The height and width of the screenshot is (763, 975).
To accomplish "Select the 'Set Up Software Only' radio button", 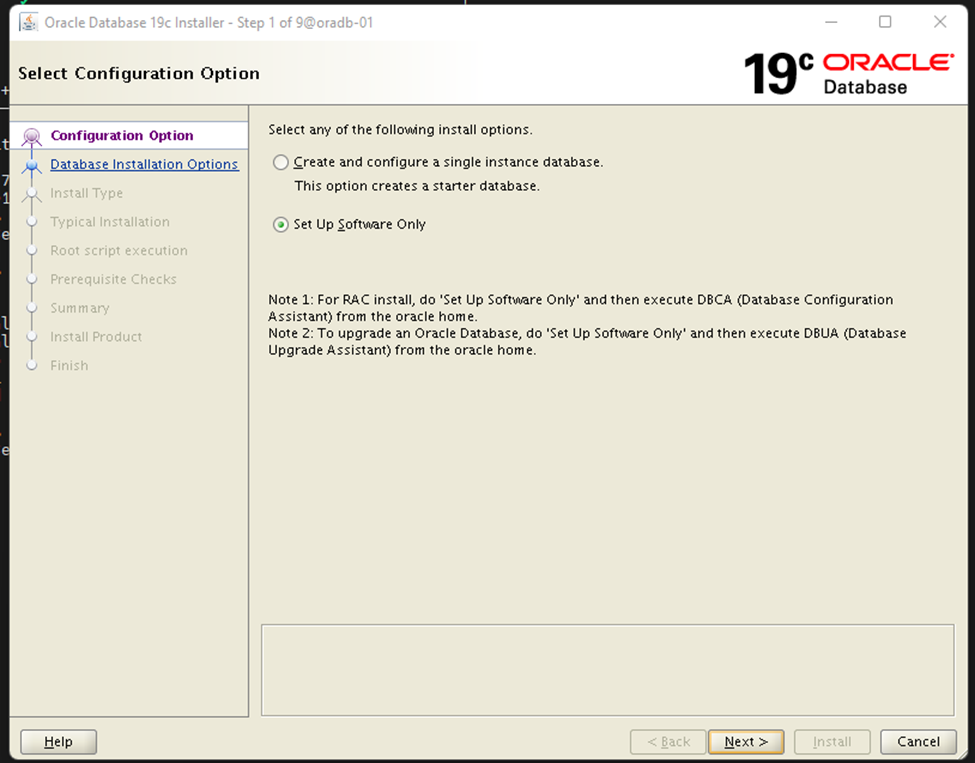I will (281, 224).
